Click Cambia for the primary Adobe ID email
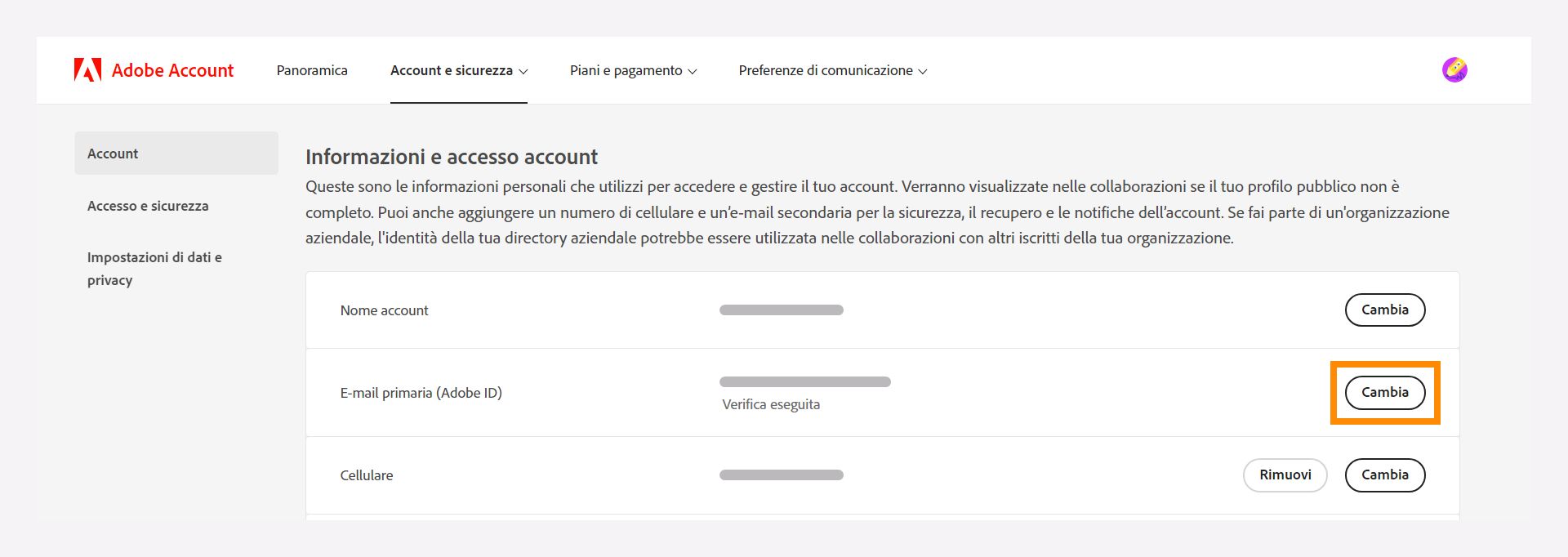 pos(1385,392)
